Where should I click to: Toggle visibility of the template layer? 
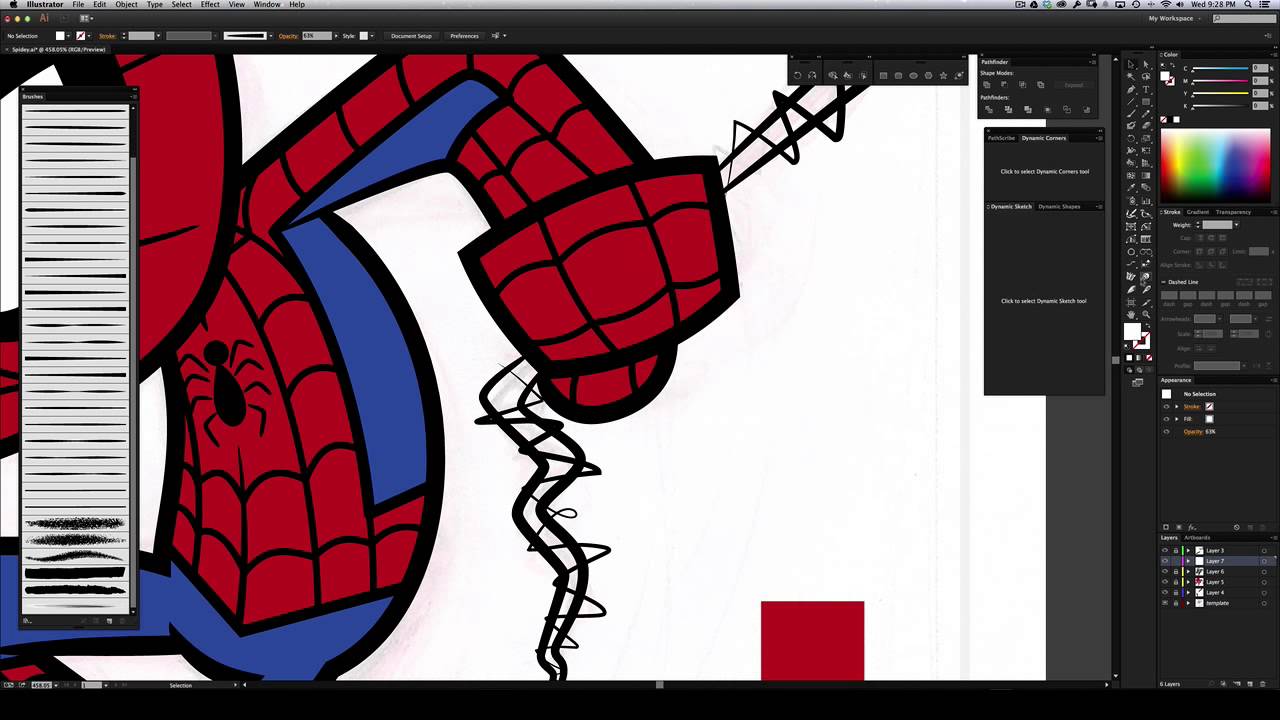pos(1165,602)
